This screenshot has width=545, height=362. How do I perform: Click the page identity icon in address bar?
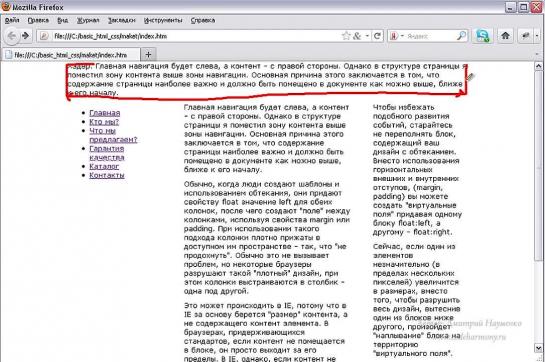[44, 36]
